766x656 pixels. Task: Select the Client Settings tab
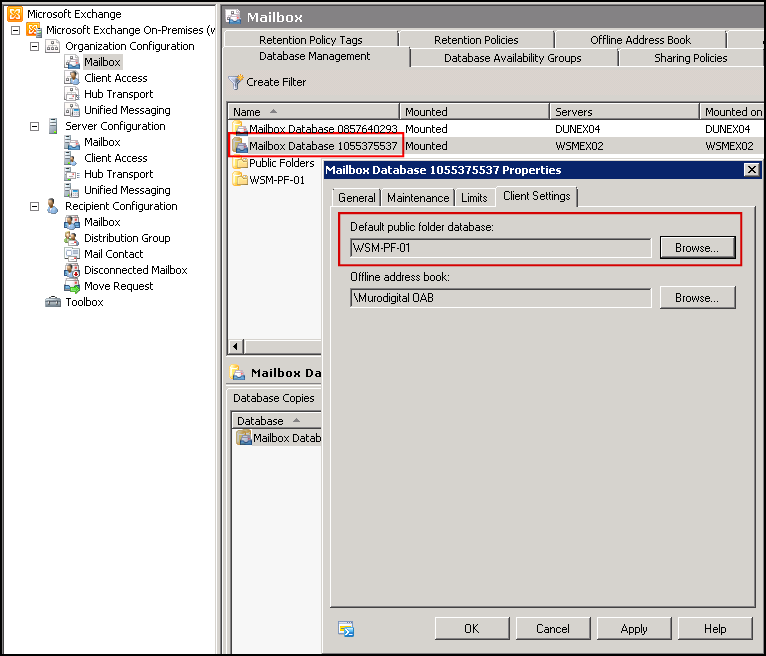click(x=536, y=196)
